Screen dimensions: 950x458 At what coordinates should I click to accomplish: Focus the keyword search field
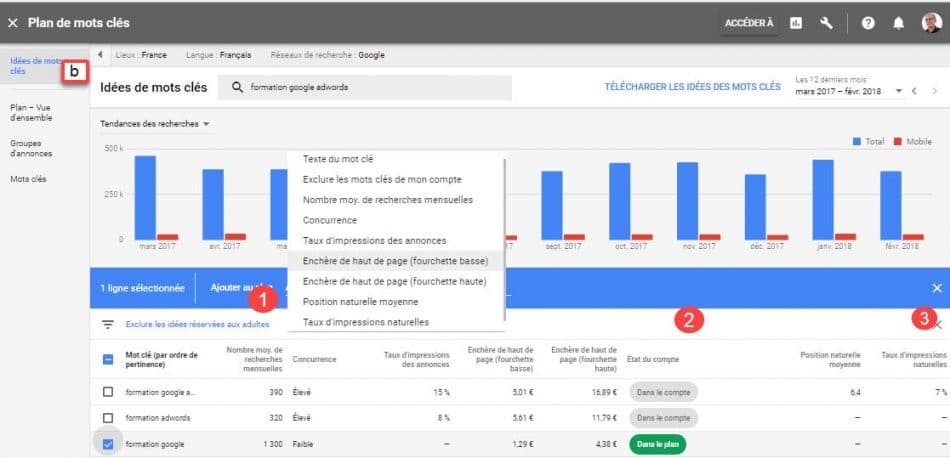tap(365, 87)
